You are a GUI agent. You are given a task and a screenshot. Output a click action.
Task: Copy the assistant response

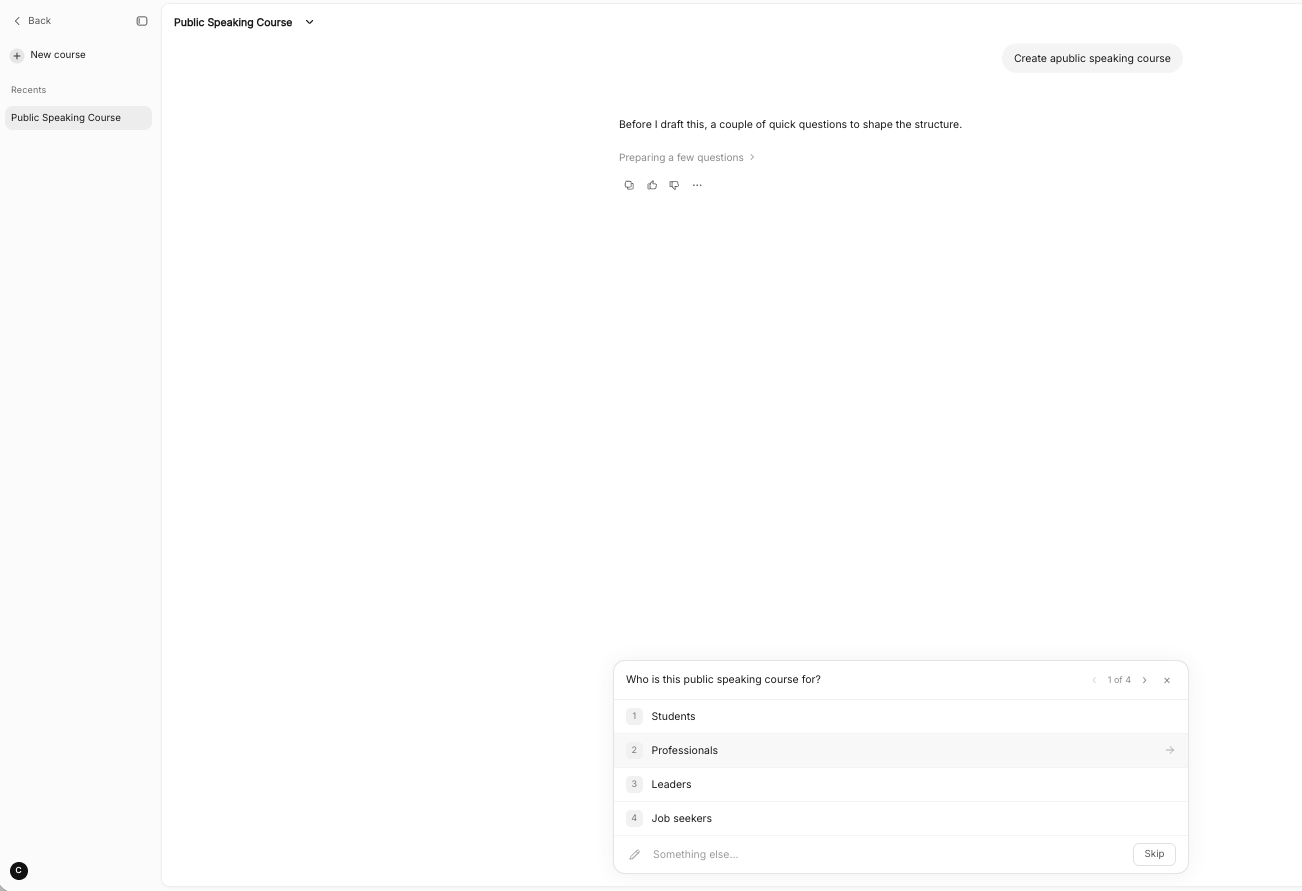(629, 185)
